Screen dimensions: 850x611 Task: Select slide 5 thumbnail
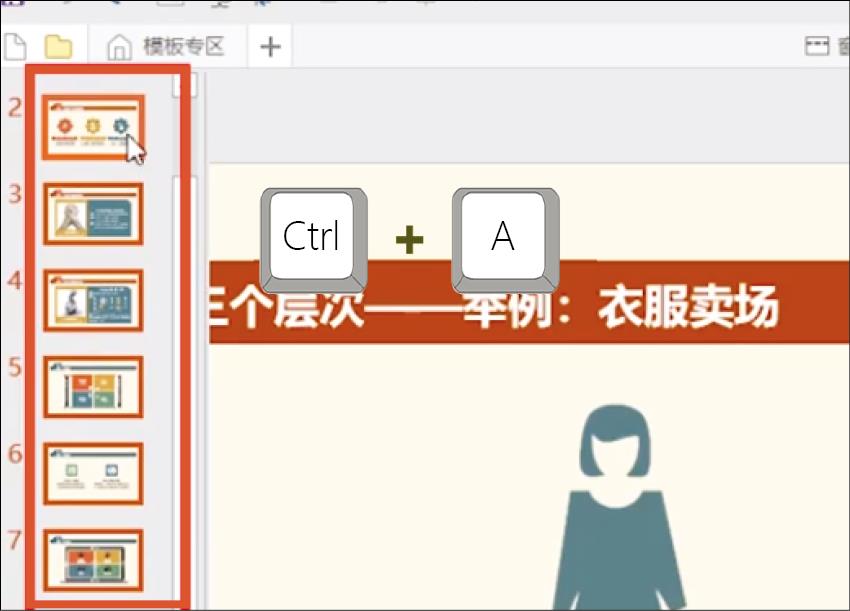pyautogui.click(x=93, y=387)
